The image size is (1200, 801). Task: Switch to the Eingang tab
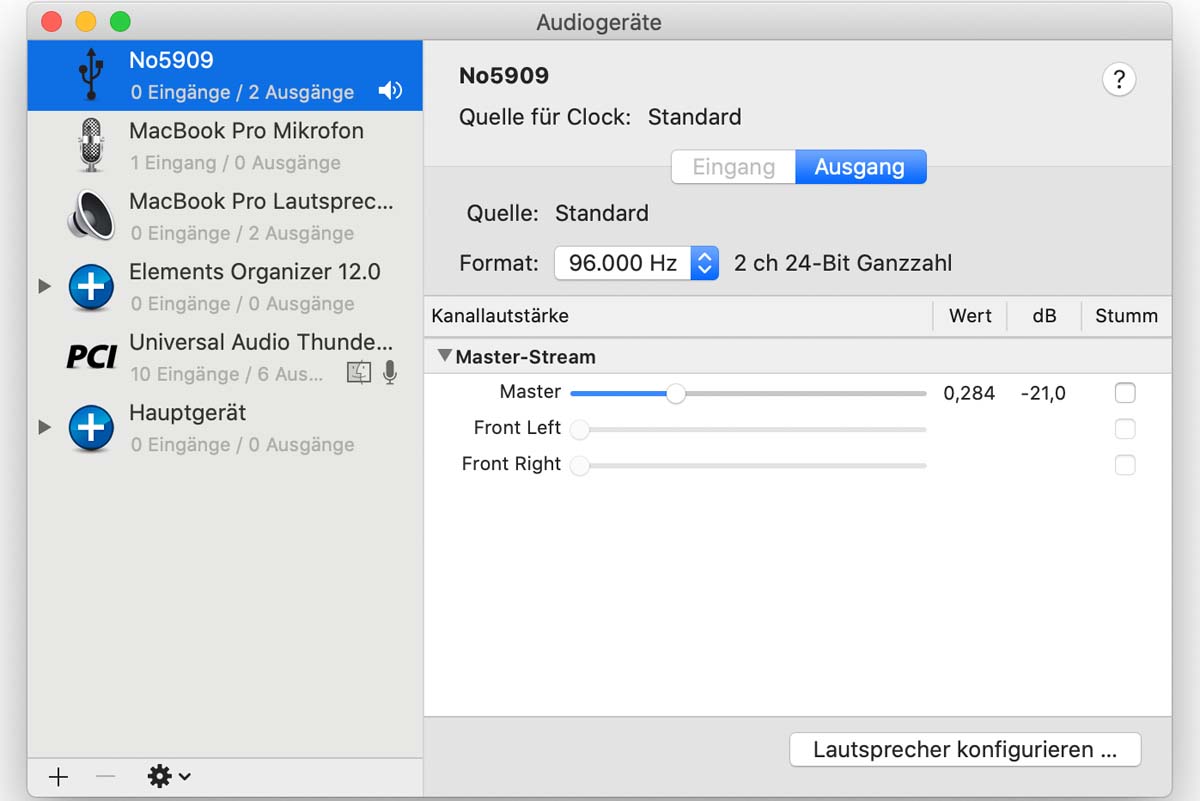(733, 167)
